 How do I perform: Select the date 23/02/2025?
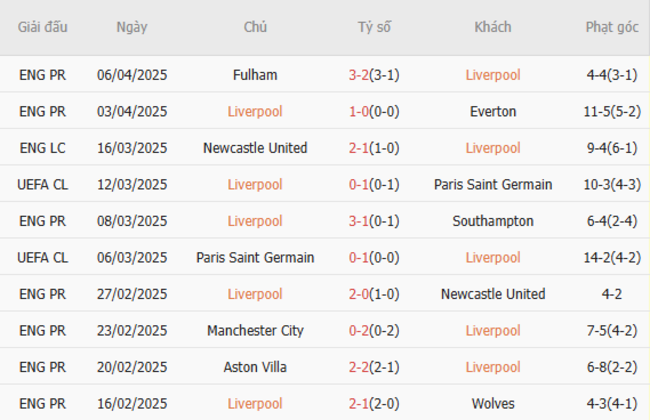(132, 331)
